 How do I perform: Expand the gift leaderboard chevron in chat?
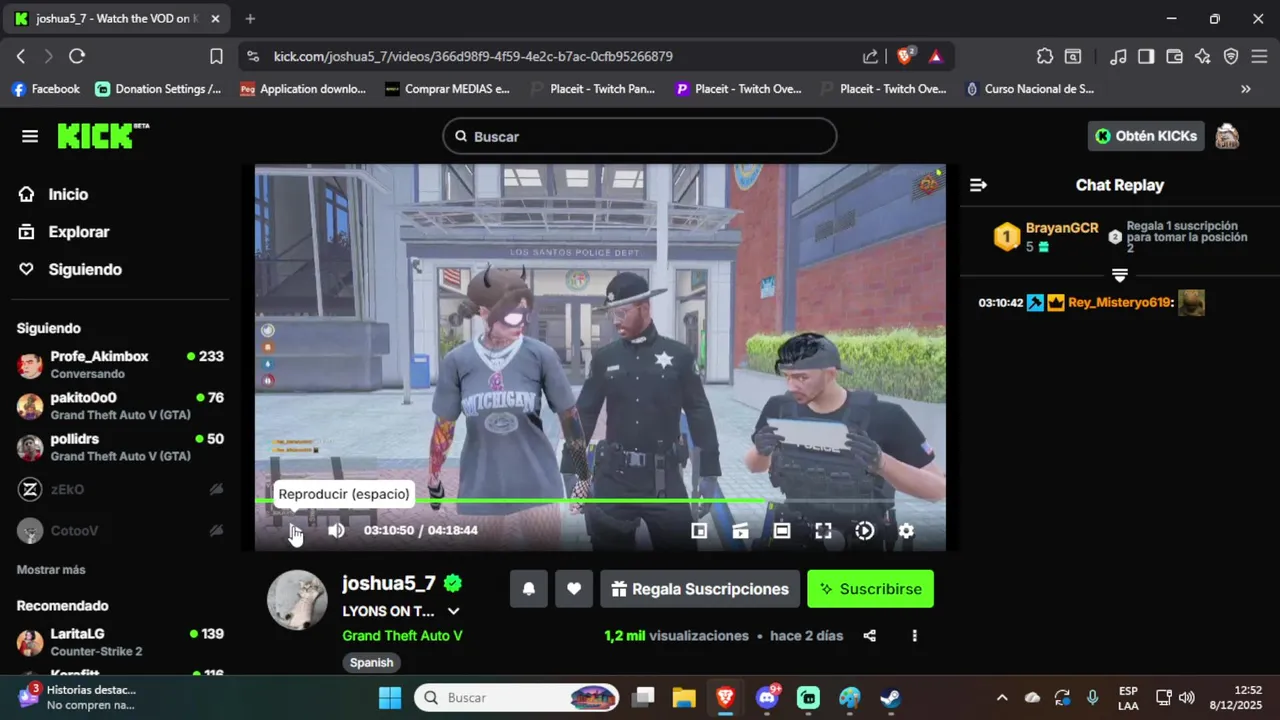[1120, 275]
